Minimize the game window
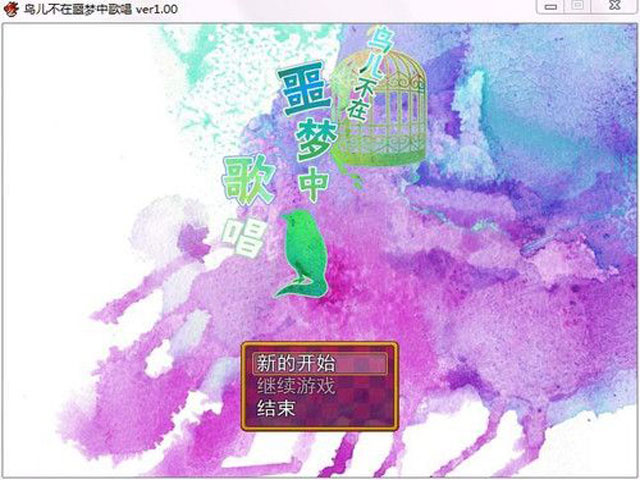 (551, 7)
